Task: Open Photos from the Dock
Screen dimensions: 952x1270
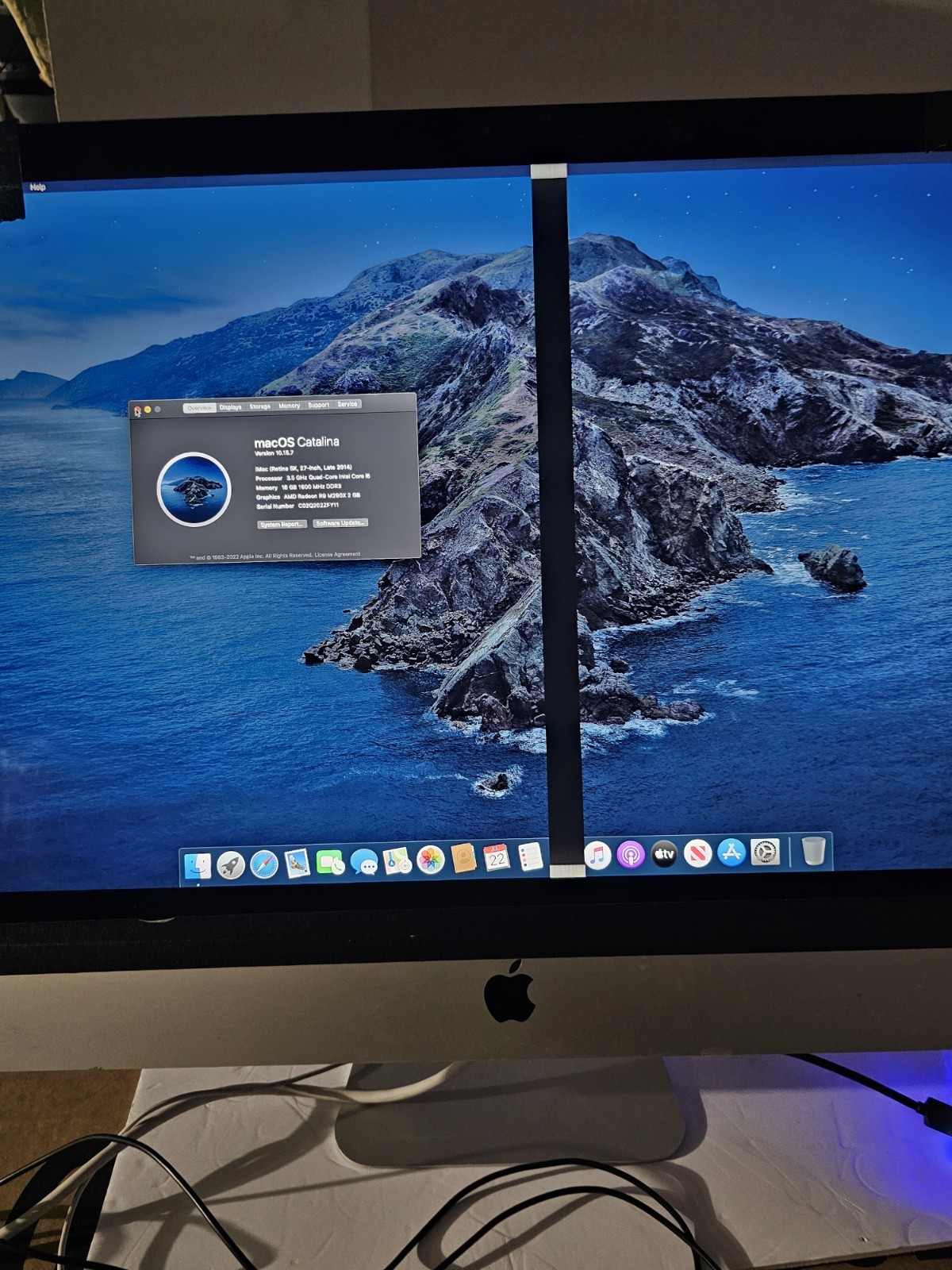Action: click(431, 860)
